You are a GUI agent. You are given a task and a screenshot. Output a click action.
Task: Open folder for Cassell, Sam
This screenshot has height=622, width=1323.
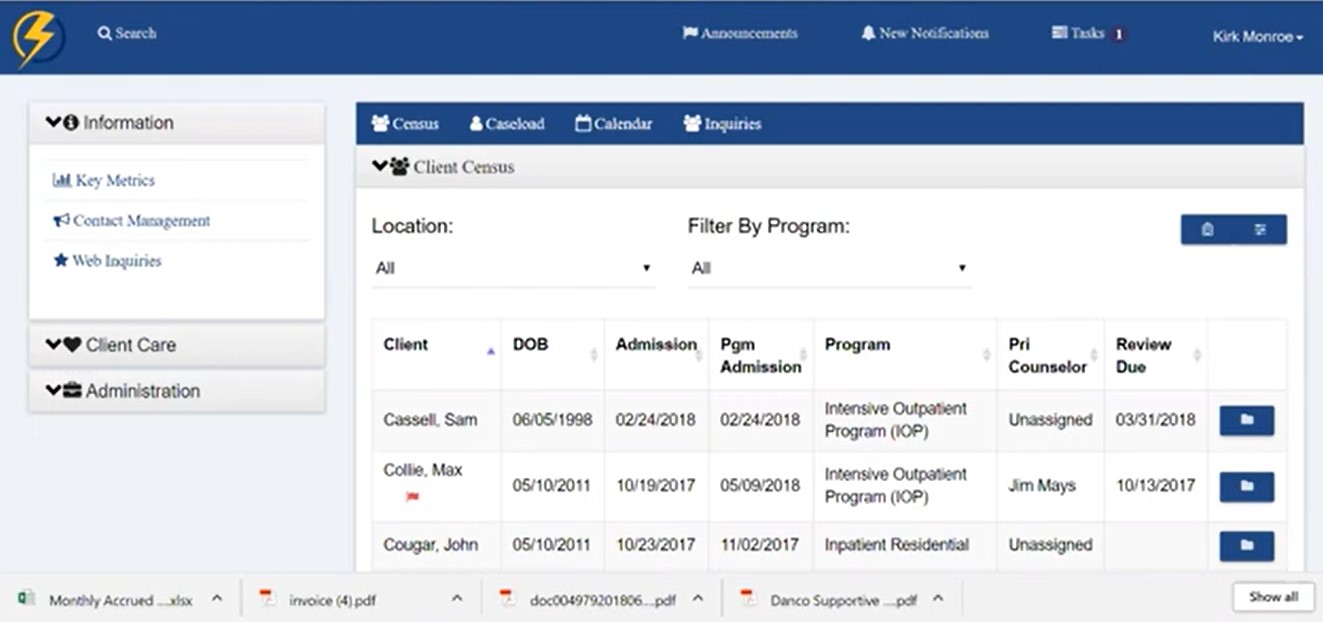(x=1246, y=421)
